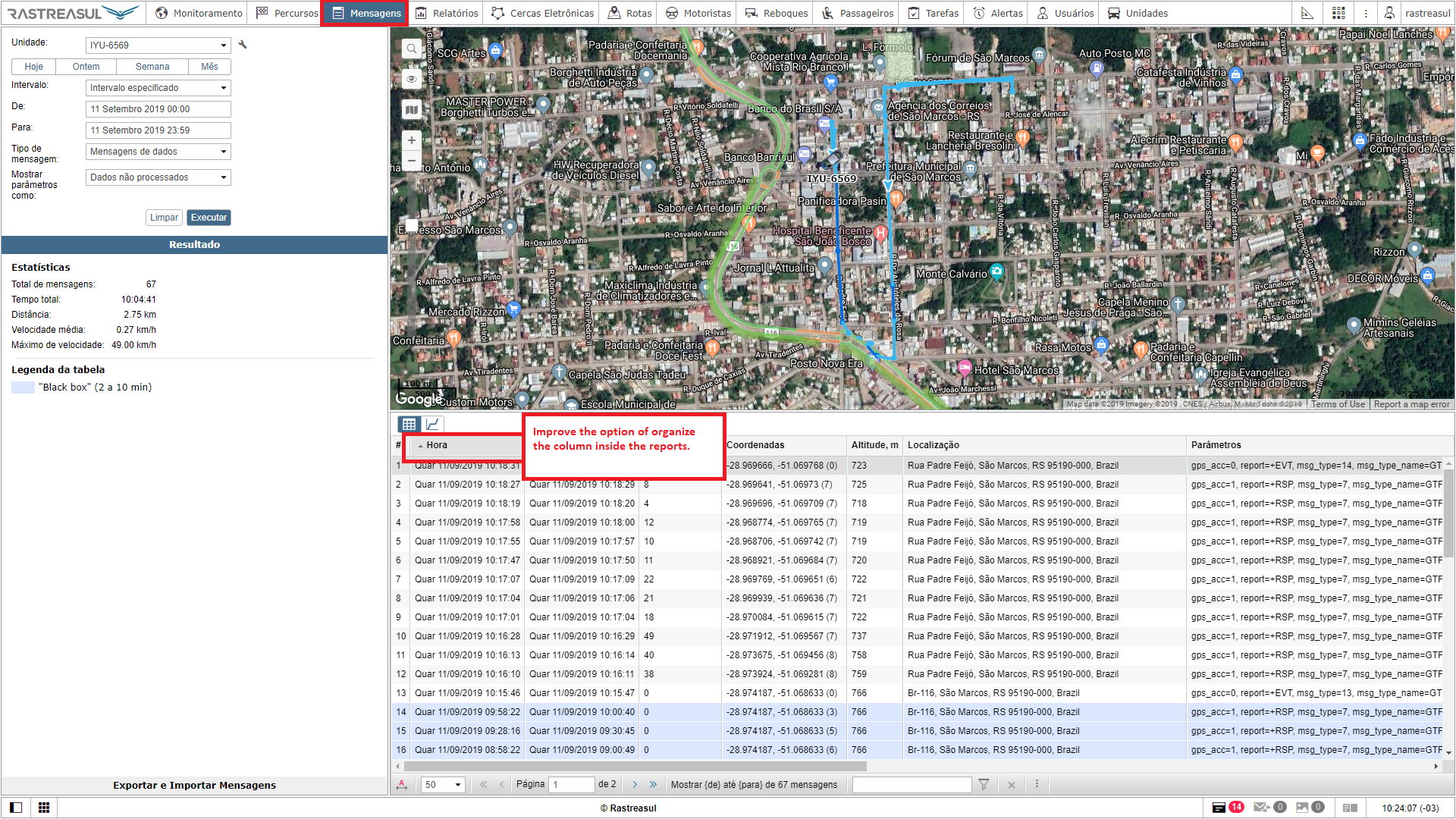Viewport: 1456px width, 819px height.
Task: Open the Unidade IYU-6569 dropdown
Action: [x=158, y=45]
